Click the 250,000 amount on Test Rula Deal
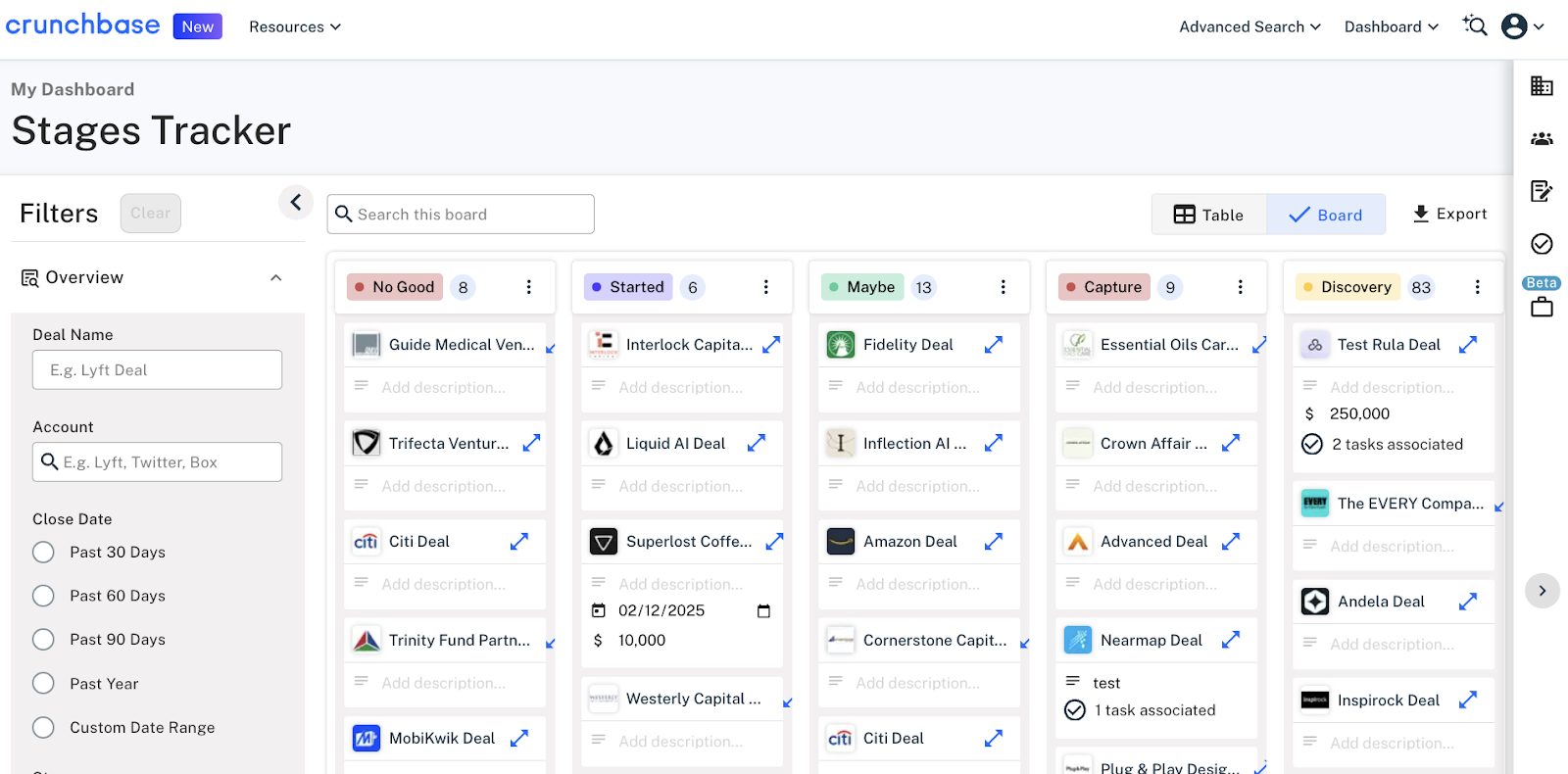 click(x=1359, y=414)
